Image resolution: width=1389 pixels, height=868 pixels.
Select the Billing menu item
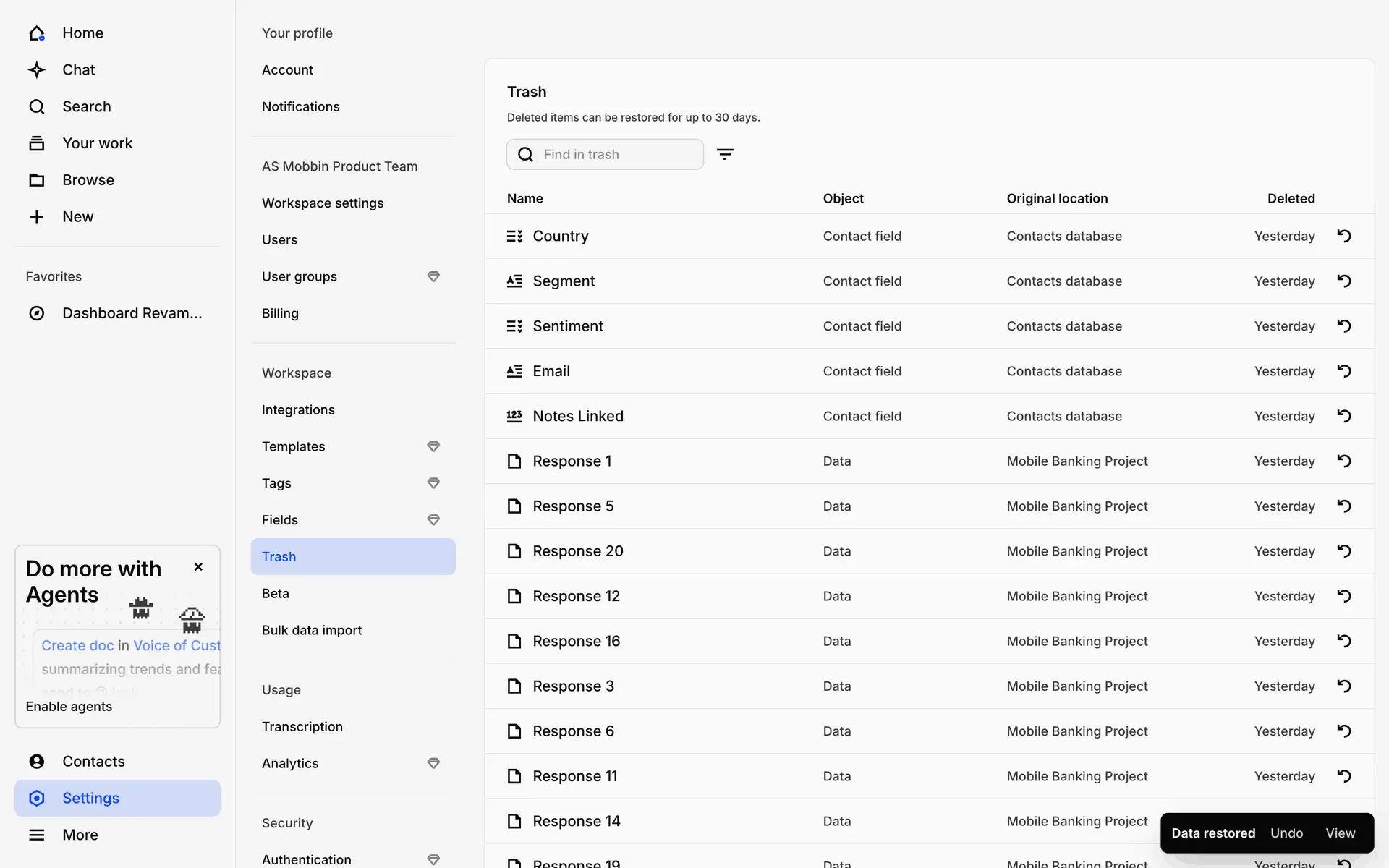click(x=280, y=313)
